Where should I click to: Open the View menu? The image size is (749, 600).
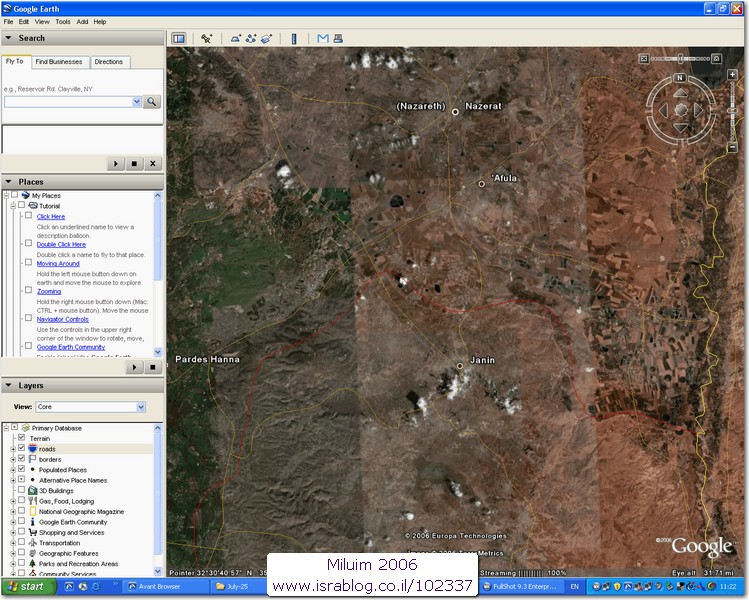coord(42,22)
